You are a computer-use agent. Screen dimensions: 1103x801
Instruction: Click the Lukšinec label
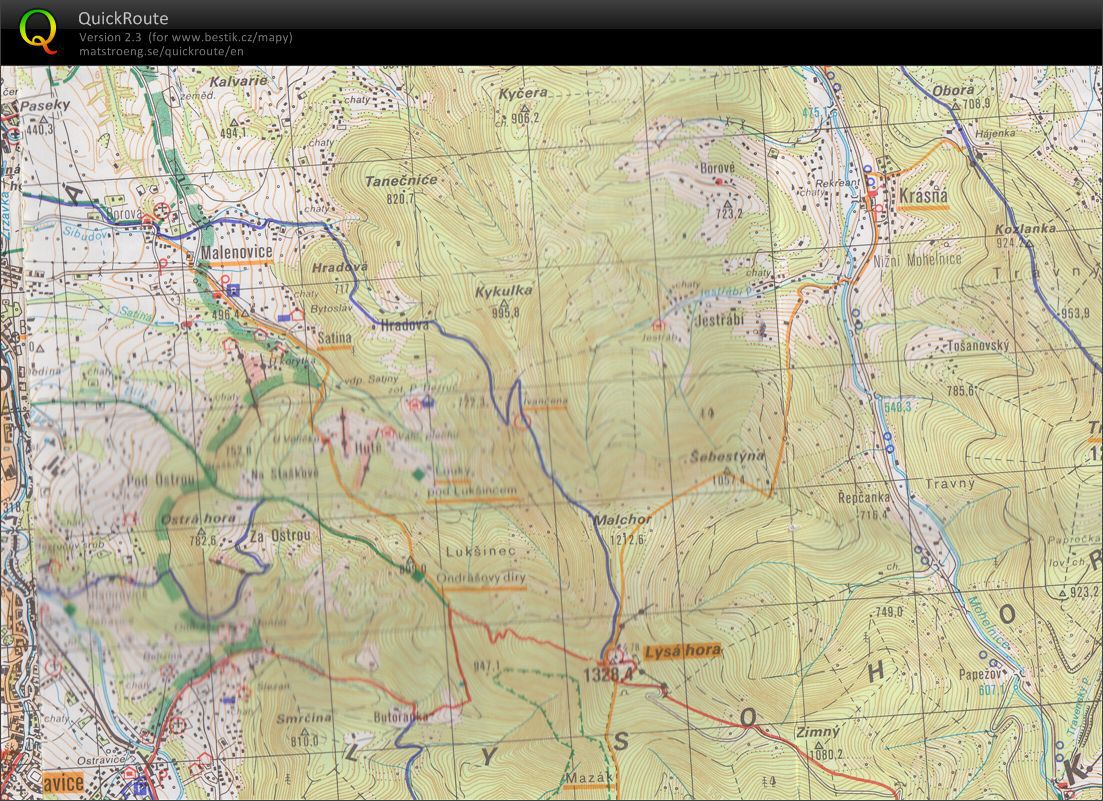(x=481, y=551)
